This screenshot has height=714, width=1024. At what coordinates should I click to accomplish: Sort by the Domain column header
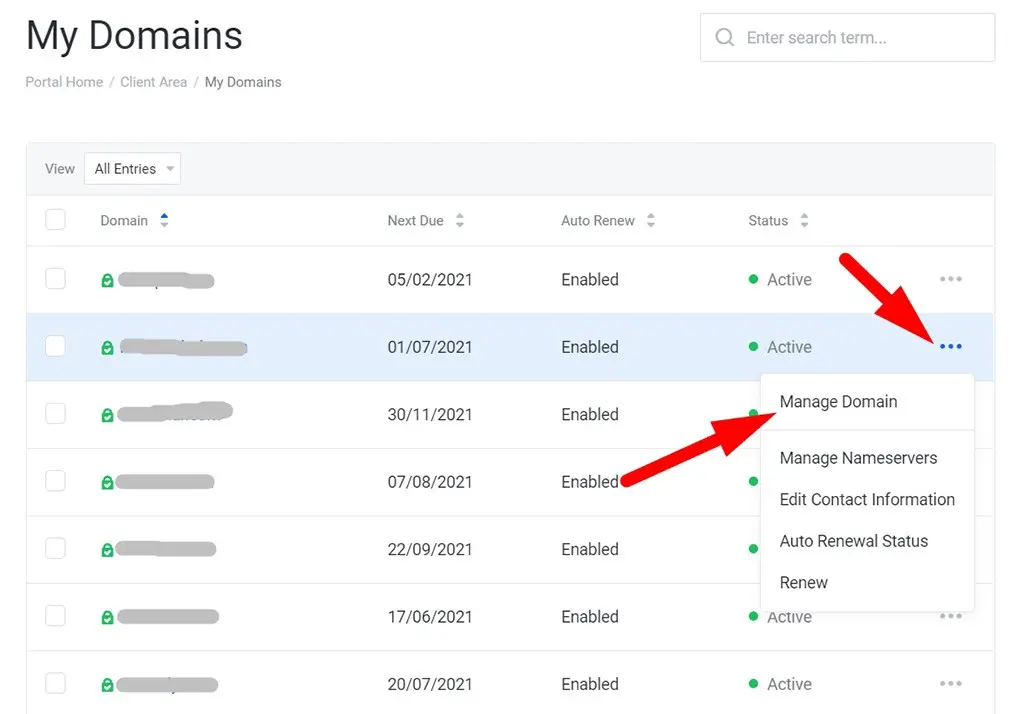[134, 220]
